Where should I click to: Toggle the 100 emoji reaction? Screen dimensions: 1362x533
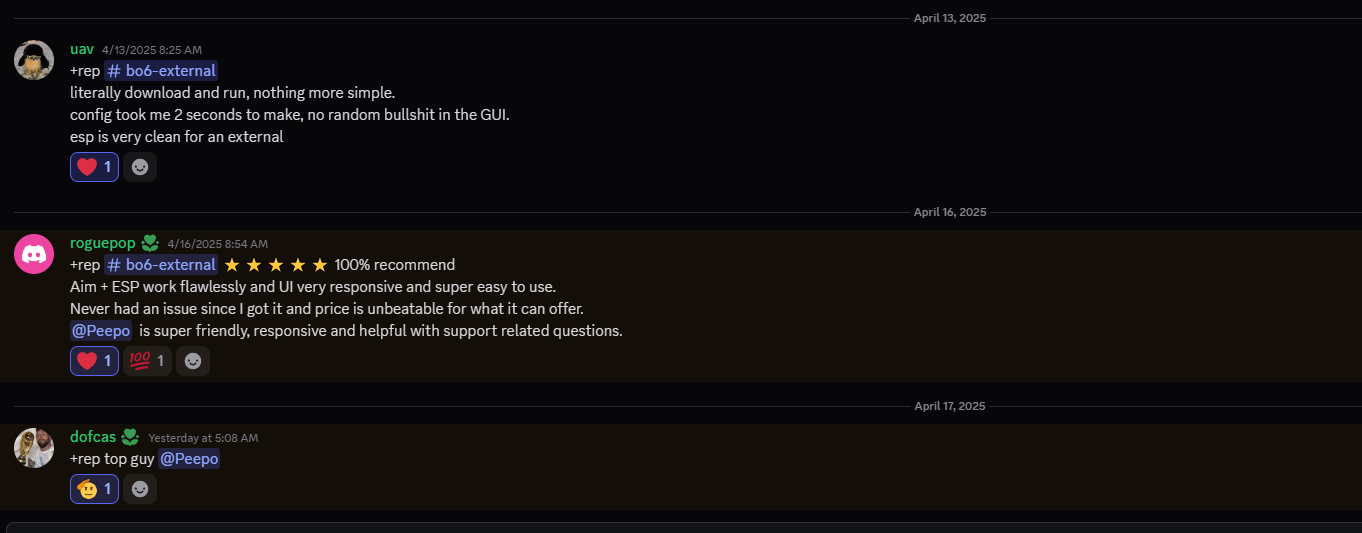click(147, 361)
